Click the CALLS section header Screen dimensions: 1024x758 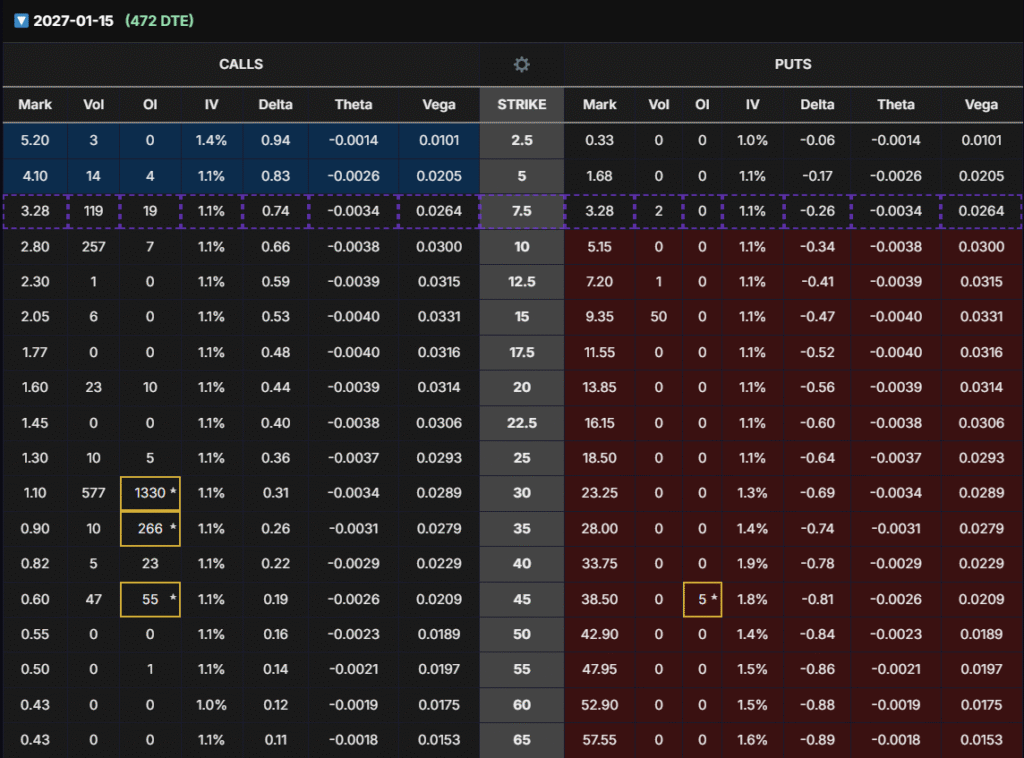(241, 64)
